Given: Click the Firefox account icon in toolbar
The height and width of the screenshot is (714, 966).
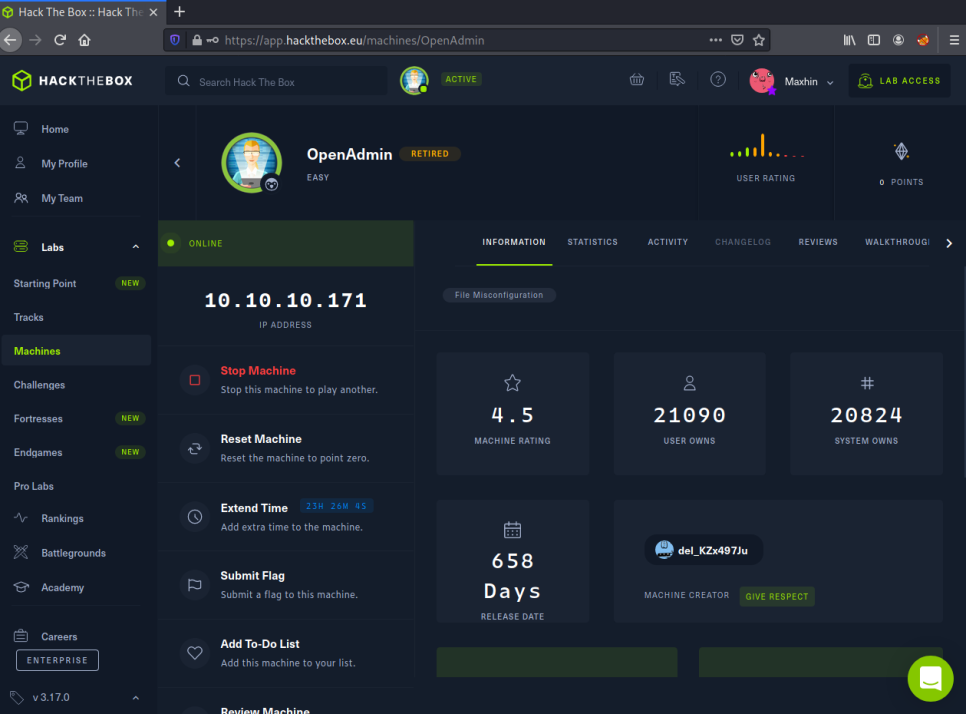Looking at the screenshot, I should 898,40.
